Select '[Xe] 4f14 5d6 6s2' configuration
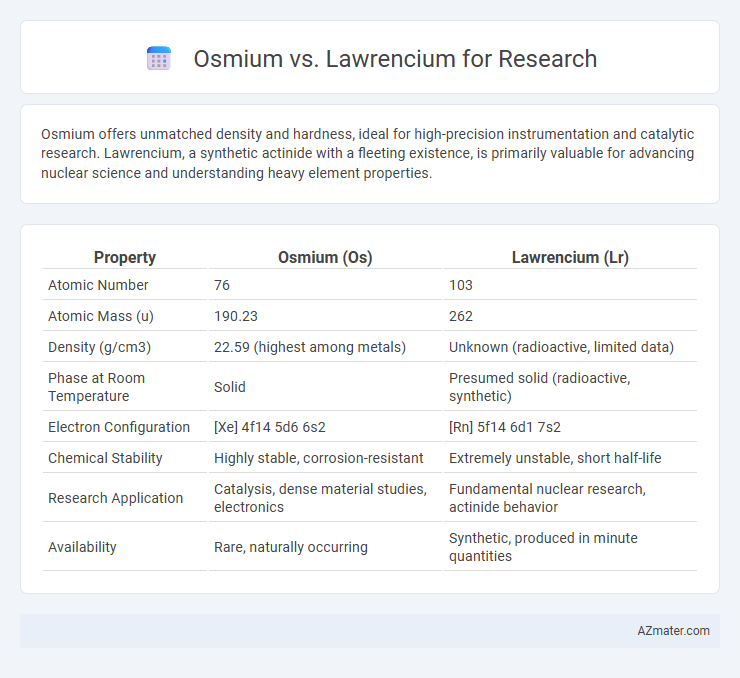740x678 pixels. (269, 427)
